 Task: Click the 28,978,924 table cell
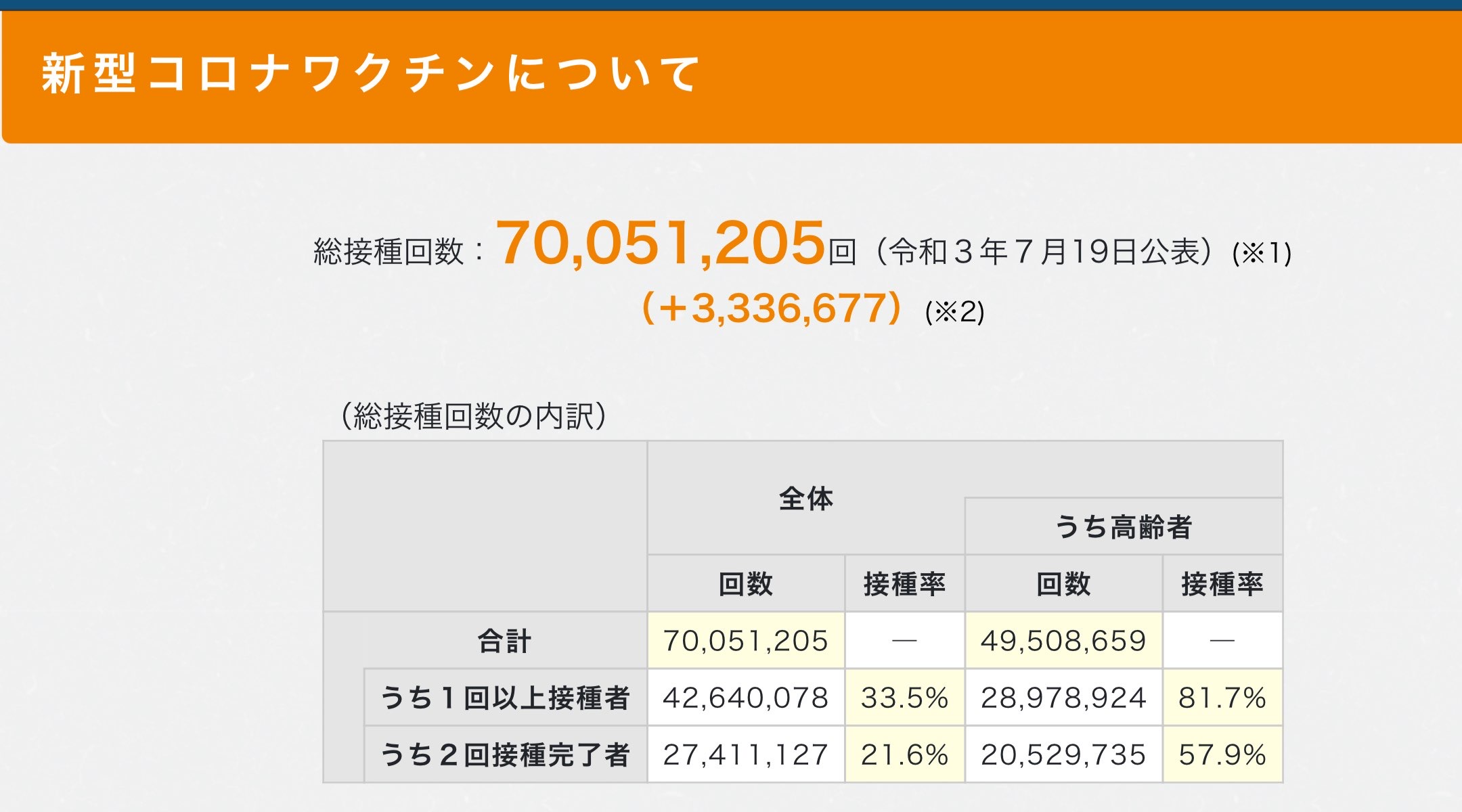coord(1063,698)
